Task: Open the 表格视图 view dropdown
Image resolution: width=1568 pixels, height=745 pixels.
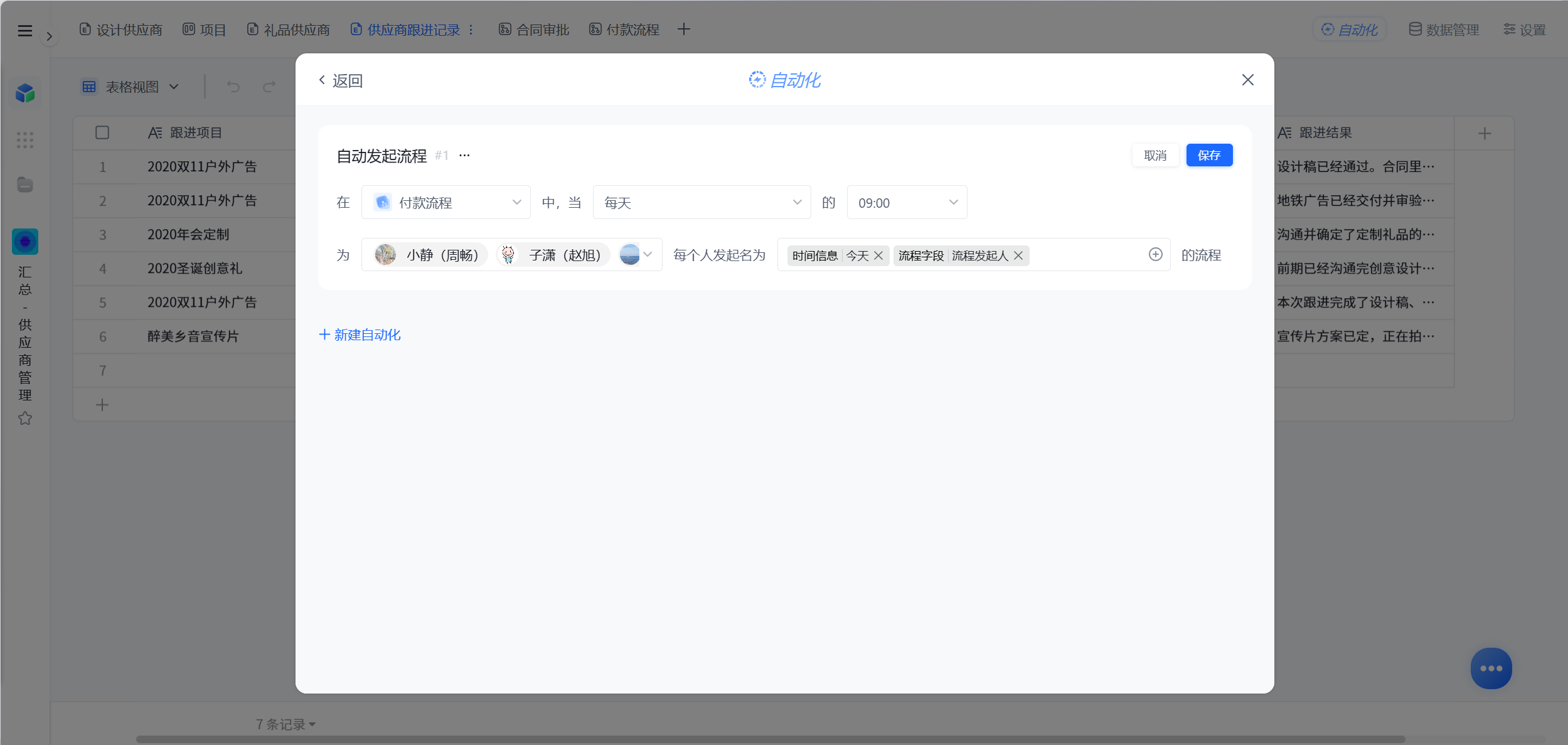Action: (131, 87)
